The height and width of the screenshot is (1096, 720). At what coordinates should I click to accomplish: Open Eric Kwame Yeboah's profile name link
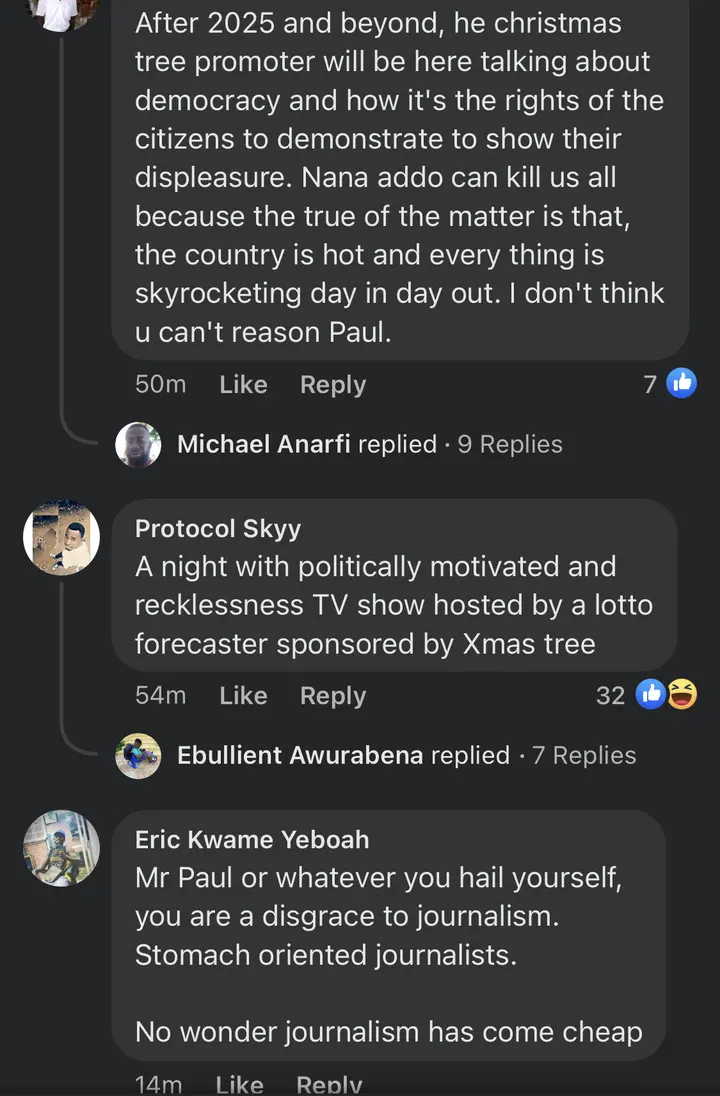252,840
